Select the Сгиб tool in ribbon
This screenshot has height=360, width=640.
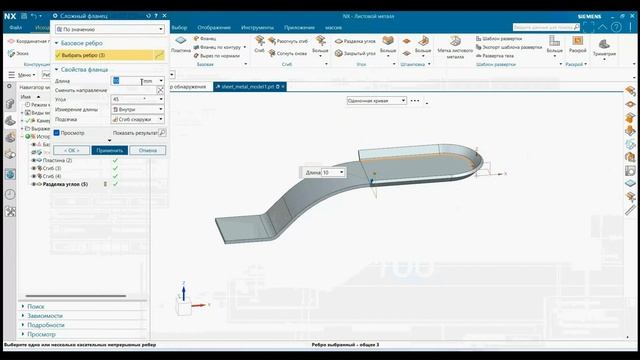(259, 44)
